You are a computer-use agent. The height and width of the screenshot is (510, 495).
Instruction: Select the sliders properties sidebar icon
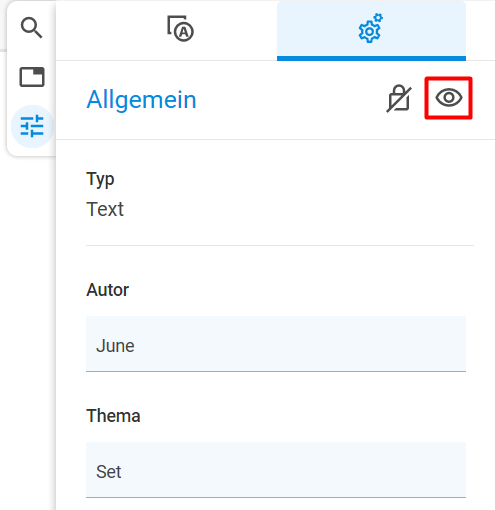pos(32,126)
